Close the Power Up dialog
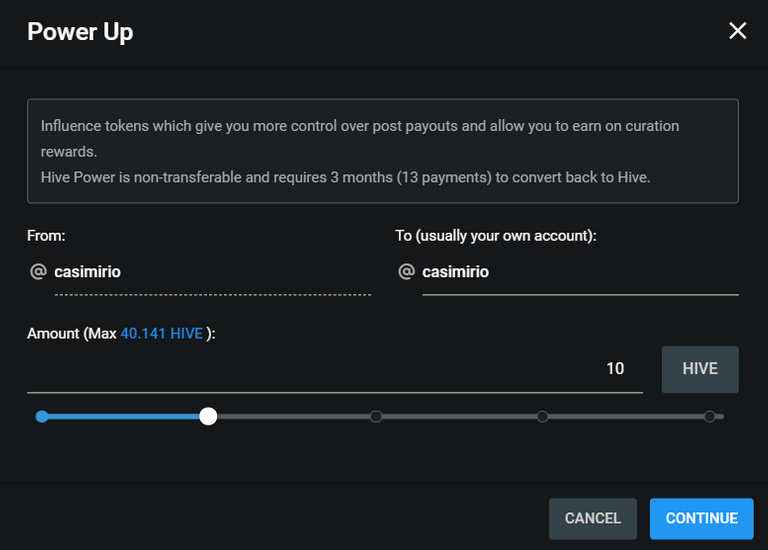This screenshot has width=768, height=550. pos(737,31)
